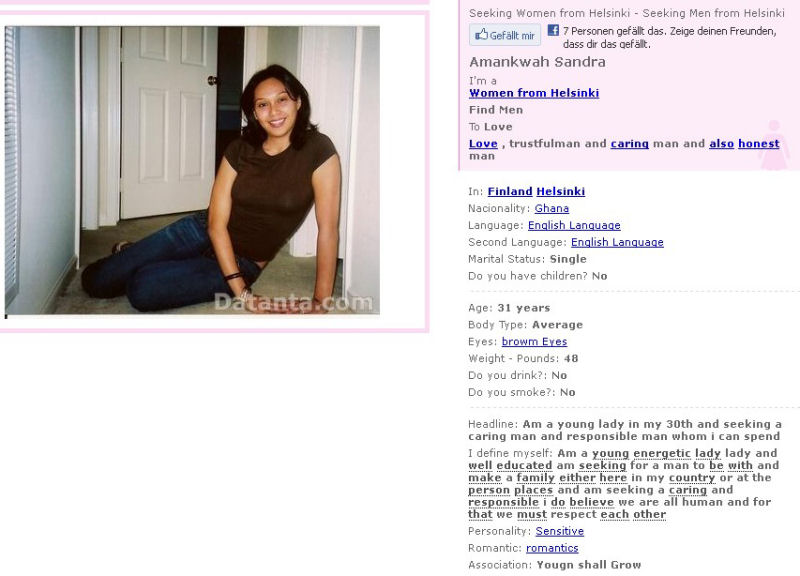Click the Gefällt mir like button

[505, 35]
